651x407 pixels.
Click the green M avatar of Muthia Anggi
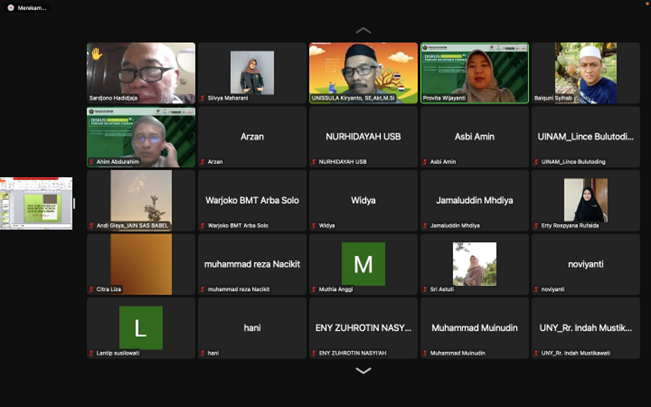click(x=363, y=264)
